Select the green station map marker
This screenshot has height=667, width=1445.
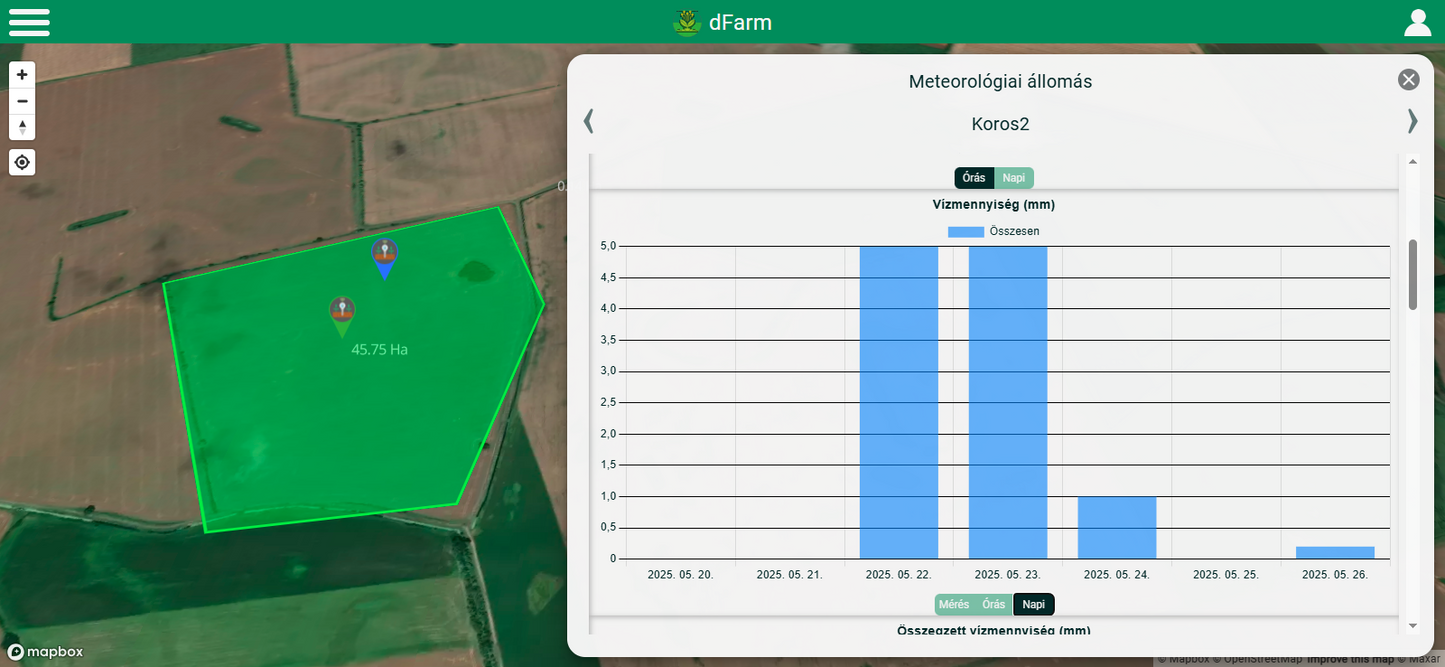click(x=342, y=314)
